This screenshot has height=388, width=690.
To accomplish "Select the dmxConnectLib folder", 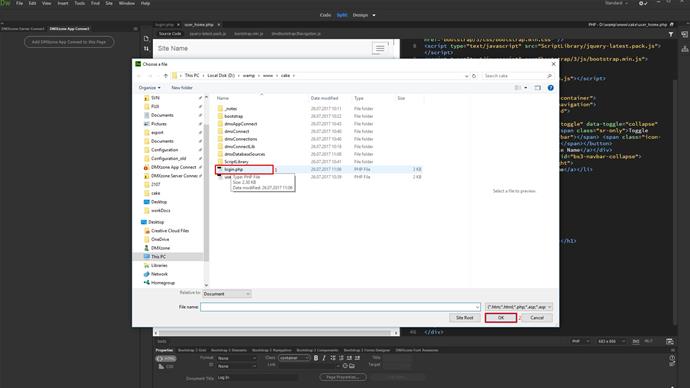I will pyautogui.click(x=239, y=146).
